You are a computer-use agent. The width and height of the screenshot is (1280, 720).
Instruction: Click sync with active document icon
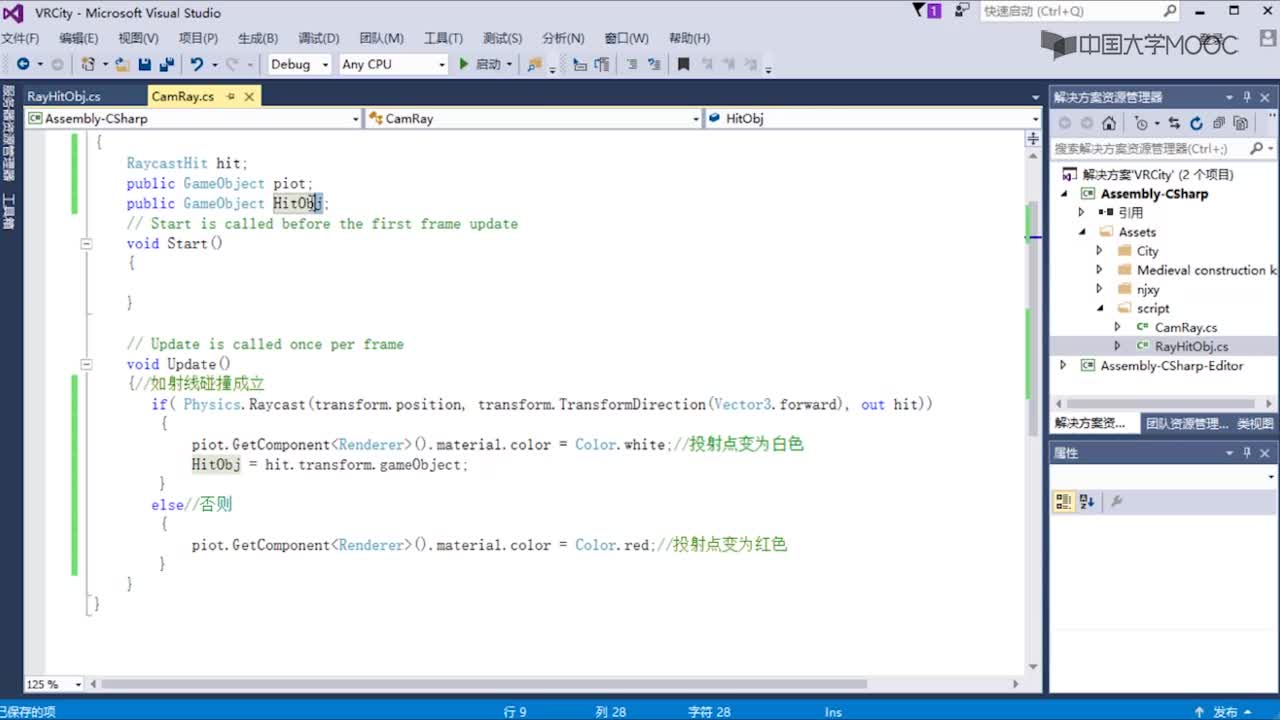tap(1174, 123)
